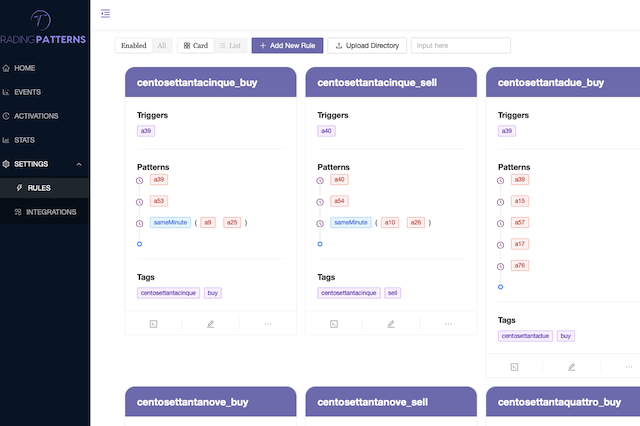
Task: Click the 'input here' search field
Action: 460,46
